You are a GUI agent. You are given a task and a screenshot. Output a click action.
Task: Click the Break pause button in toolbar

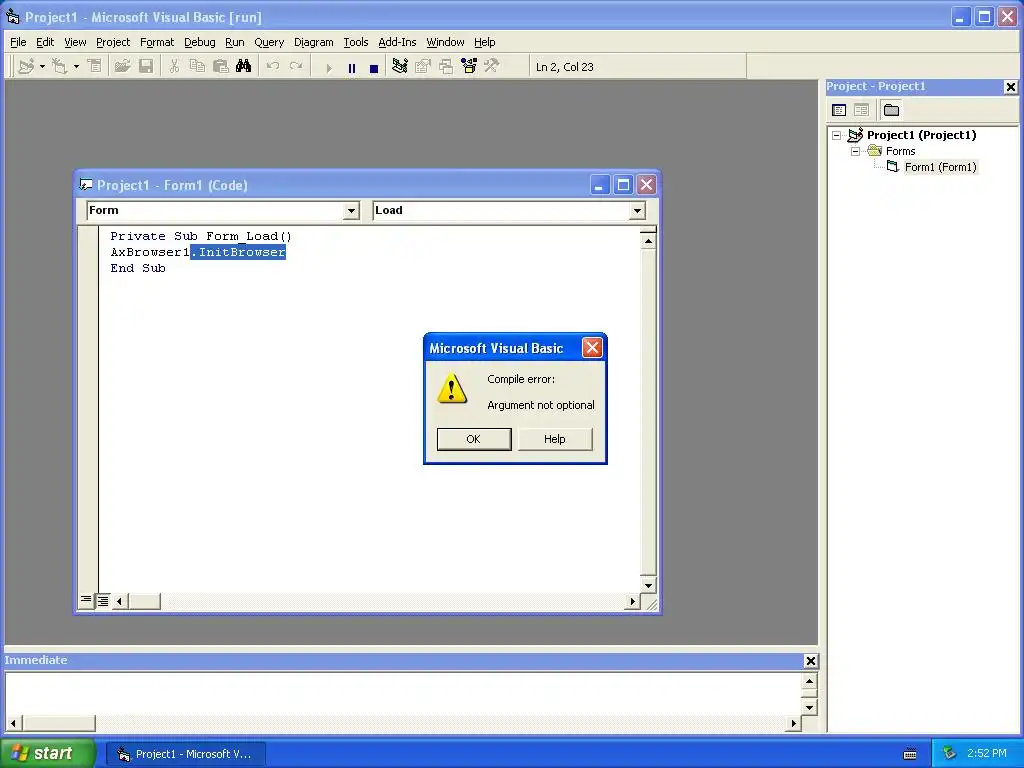click(352, 68)
